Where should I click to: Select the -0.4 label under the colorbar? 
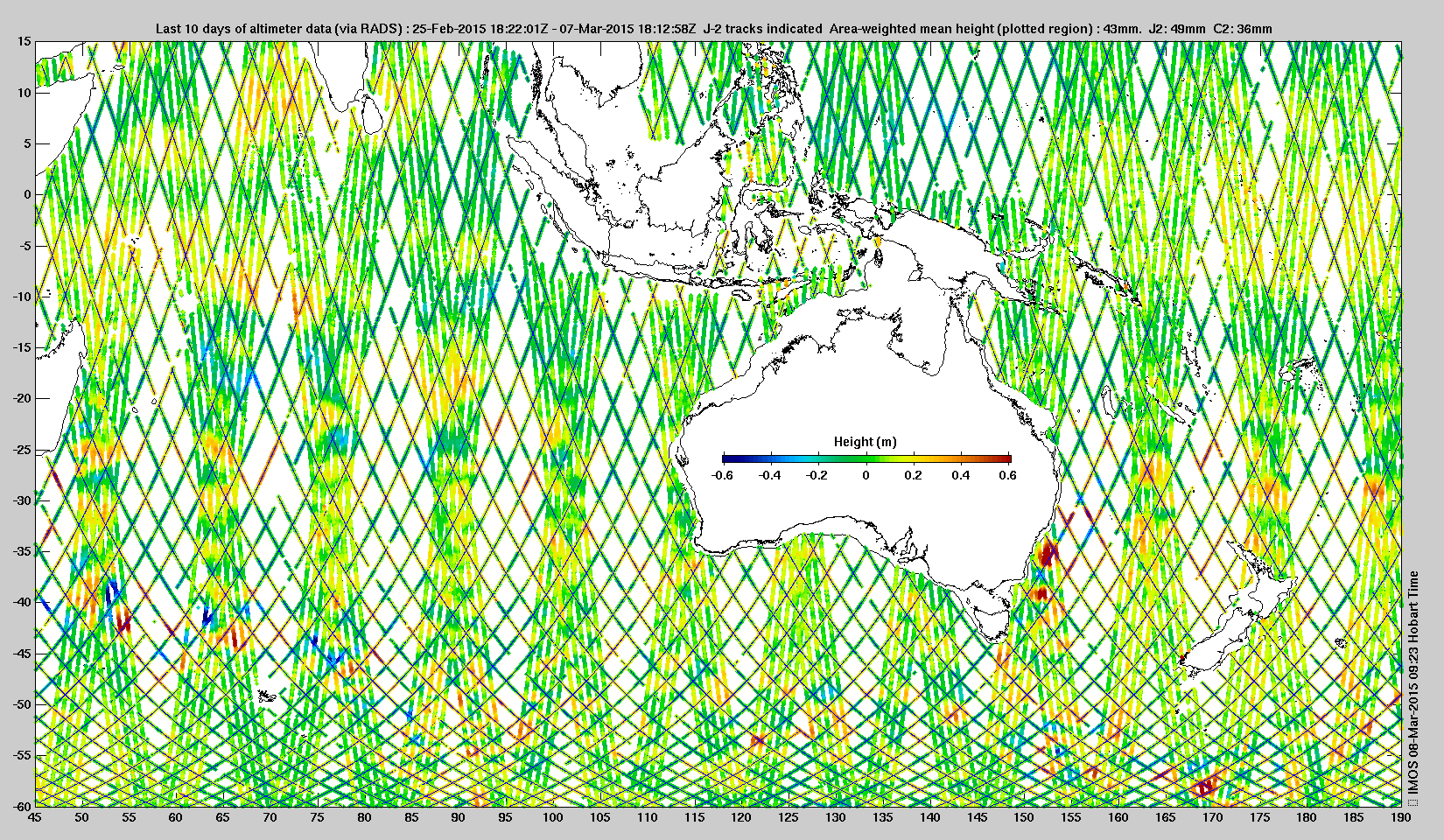point(770,475)
